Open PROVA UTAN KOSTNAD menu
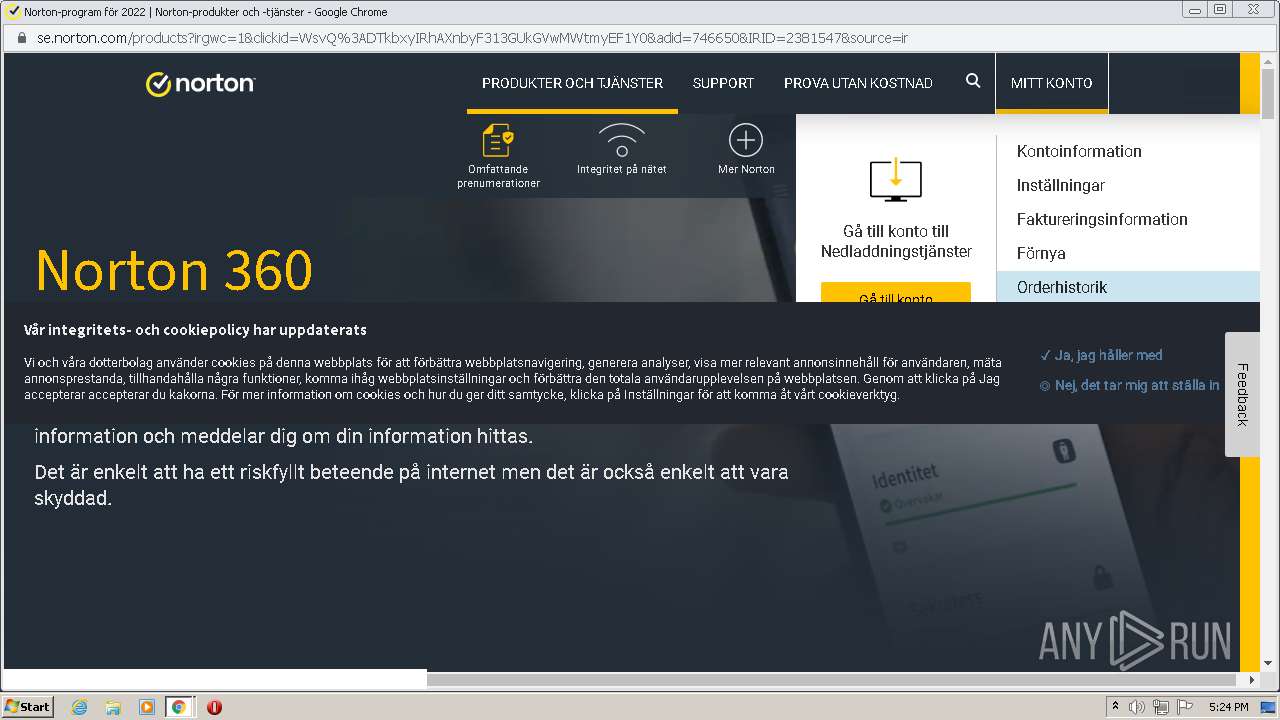Screen dimensions: 1280x720 pos(858,83)
